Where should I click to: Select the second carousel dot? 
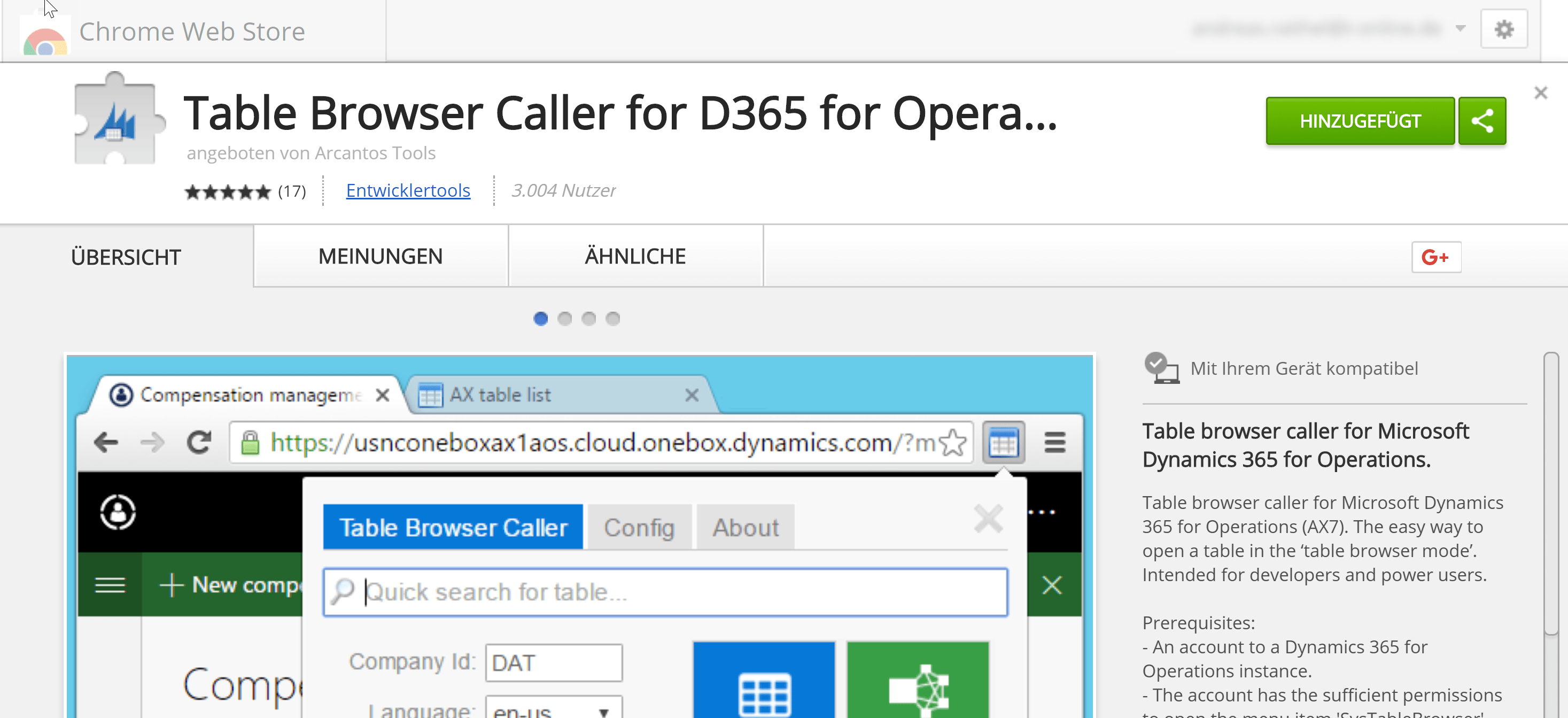point(565,319)
